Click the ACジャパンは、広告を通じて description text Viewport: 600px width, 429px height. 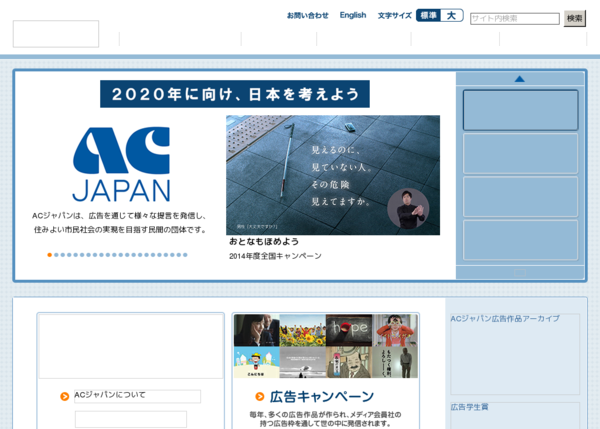(x=120, y=223)
